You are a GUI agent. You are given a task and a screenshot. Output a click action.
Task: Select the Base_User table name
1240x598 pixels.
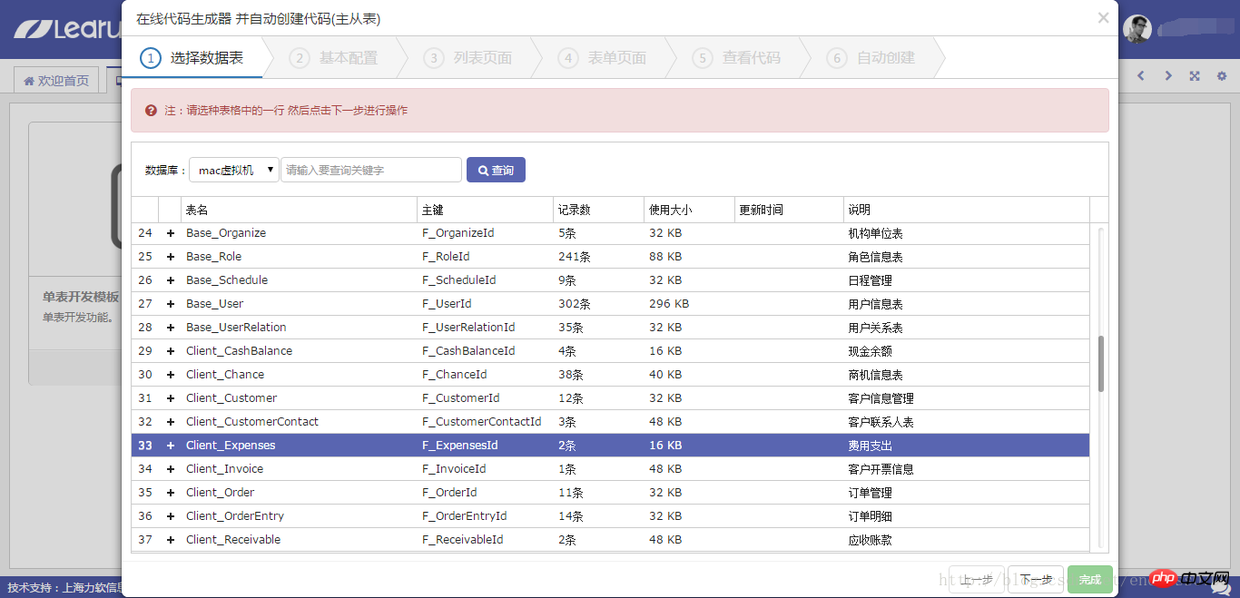point(215,304)
